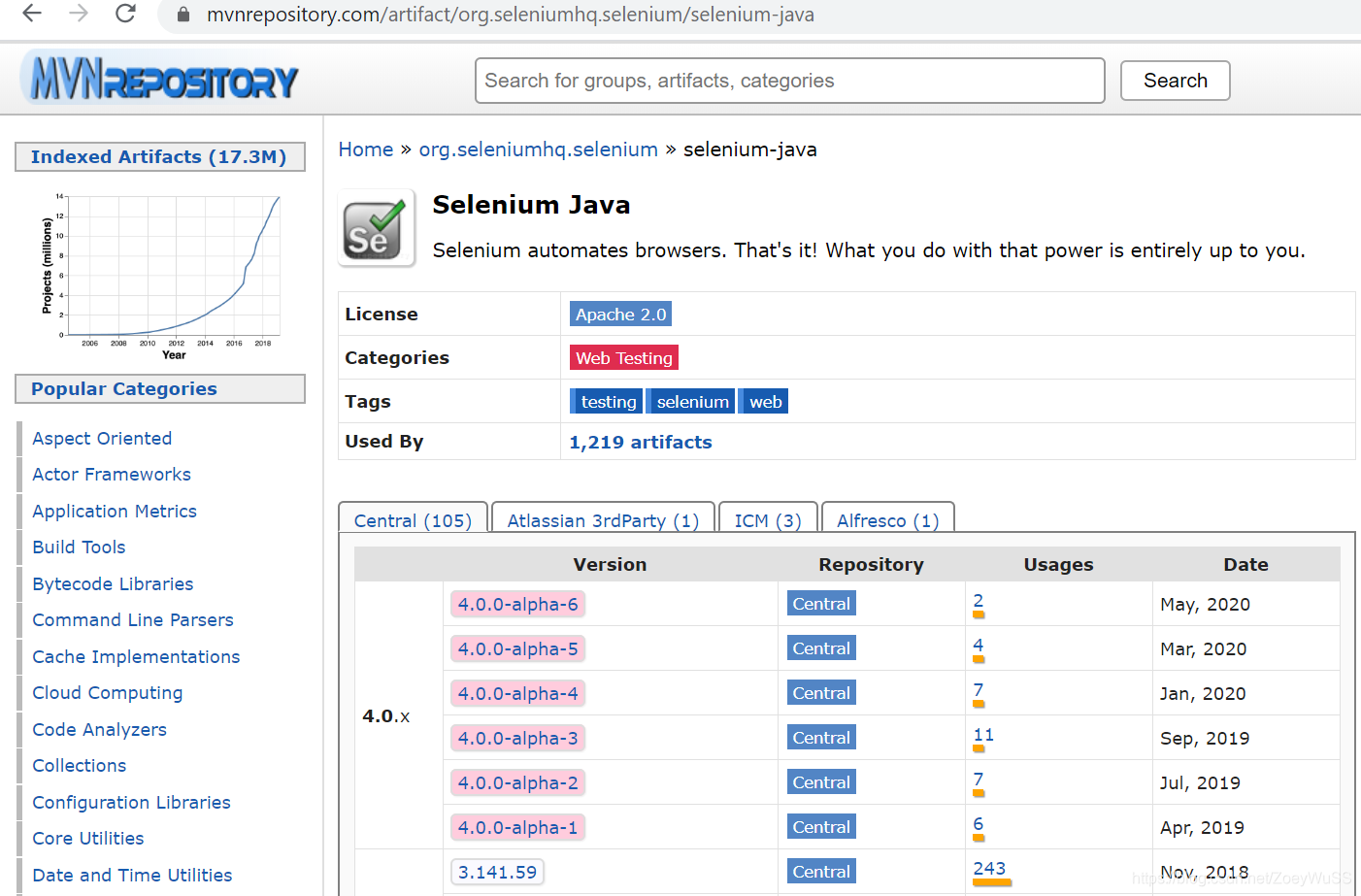Open Build Tools category
The width and height of the screenshot is (1361, 896).
point(79,548)
